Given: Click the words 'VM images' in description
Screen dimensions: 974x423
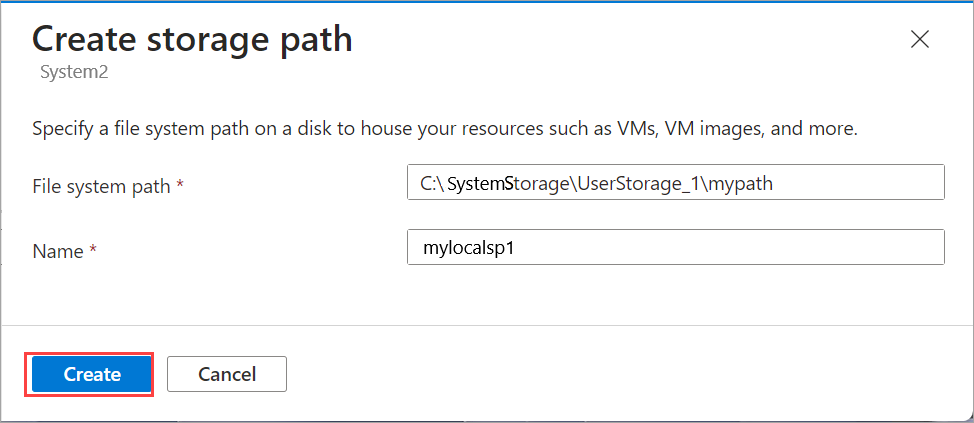Looking at the screenshot, I should coord(700,129).
